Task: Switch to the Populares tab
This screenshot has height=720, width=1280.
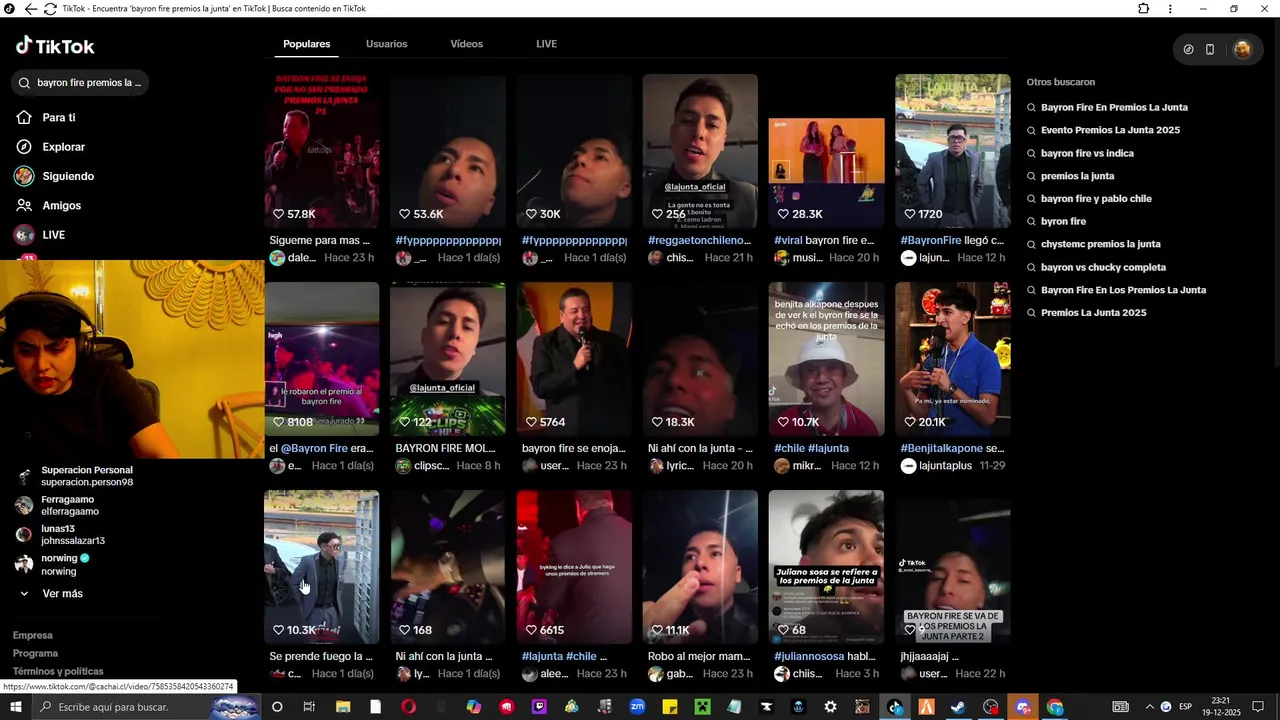Action: coord(306,44)
